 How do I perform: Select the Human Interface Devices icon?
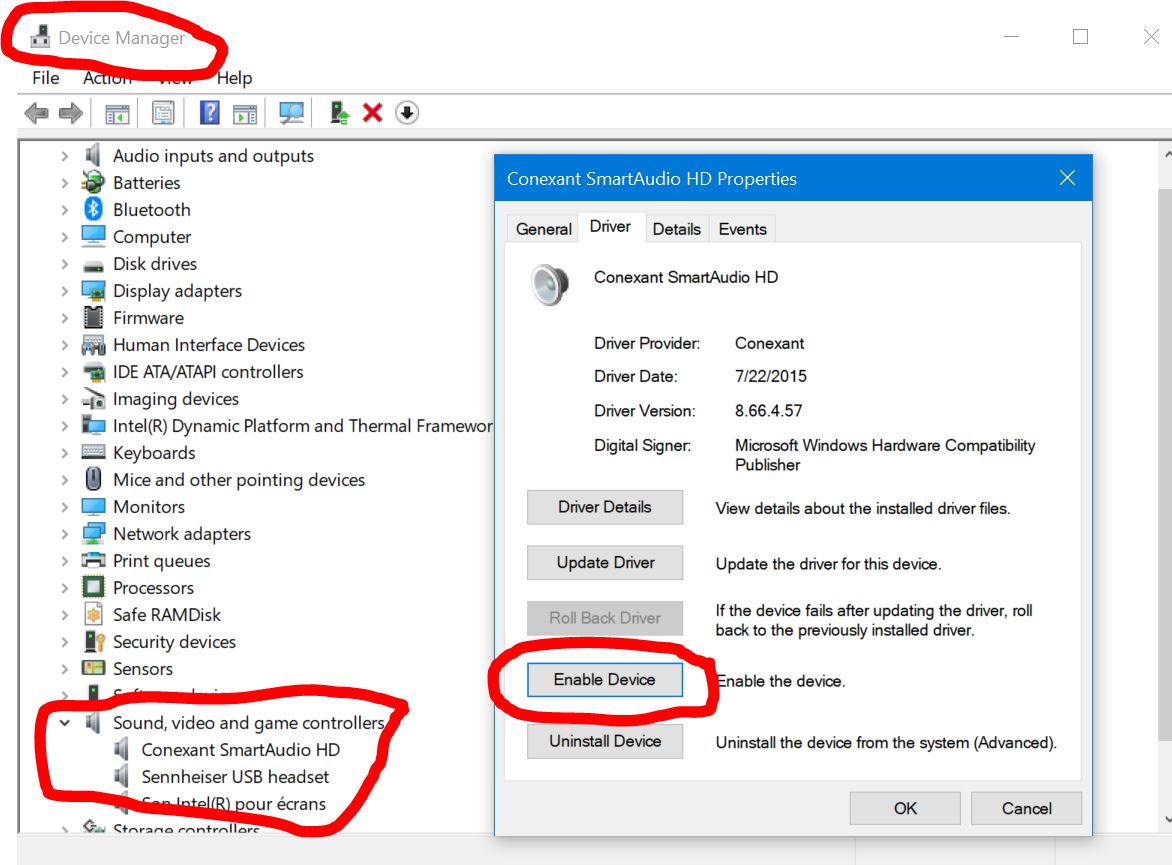93,345
